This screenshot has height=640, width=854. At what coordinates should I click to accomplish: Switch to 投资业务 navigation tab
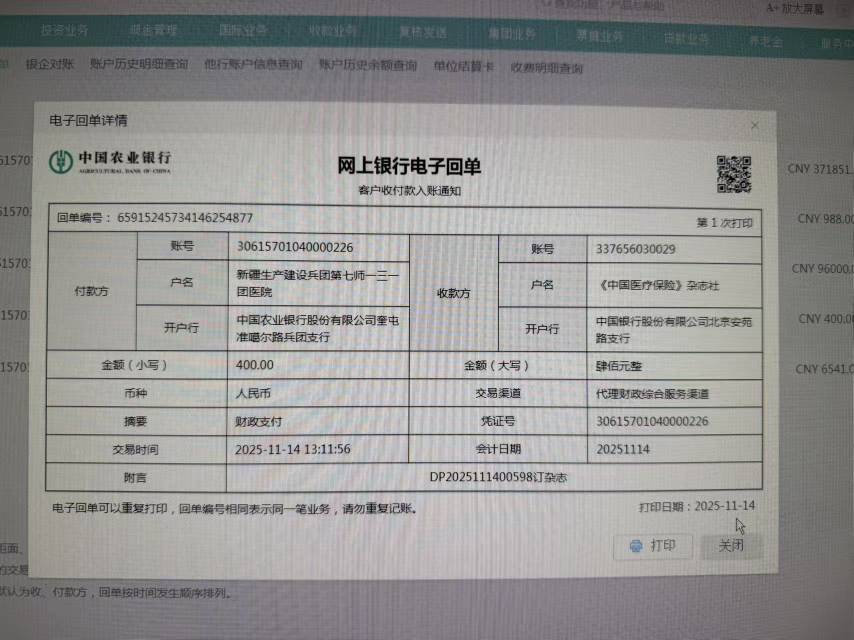65,30
